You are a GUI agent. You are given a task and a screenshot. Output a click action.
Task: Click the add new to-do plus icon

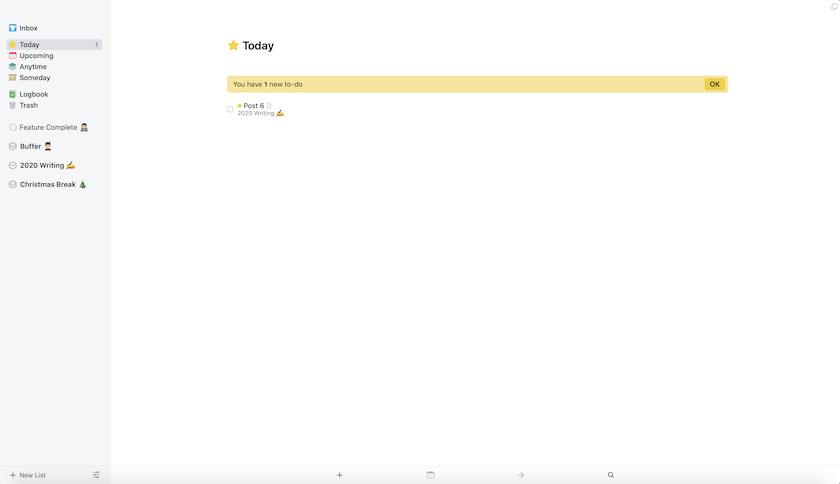[x=340, y=475]
